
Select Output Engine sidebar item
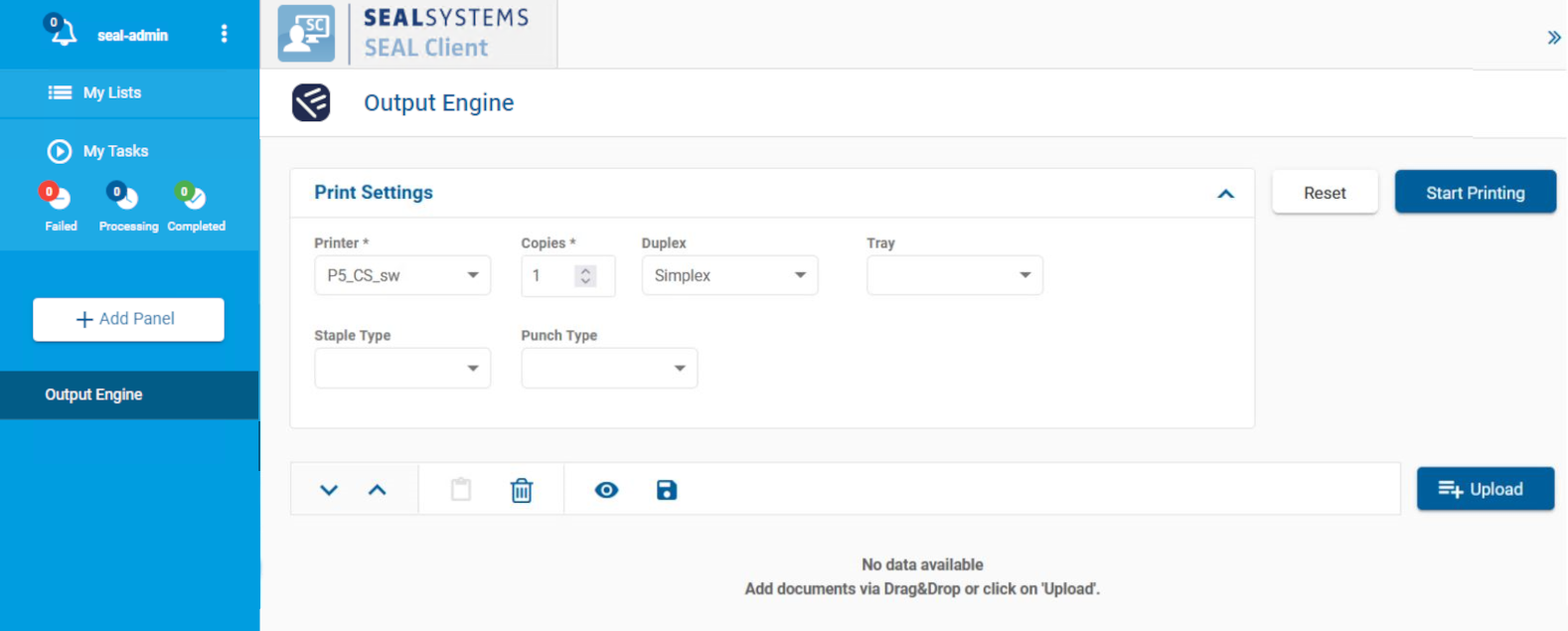[93, 394]
